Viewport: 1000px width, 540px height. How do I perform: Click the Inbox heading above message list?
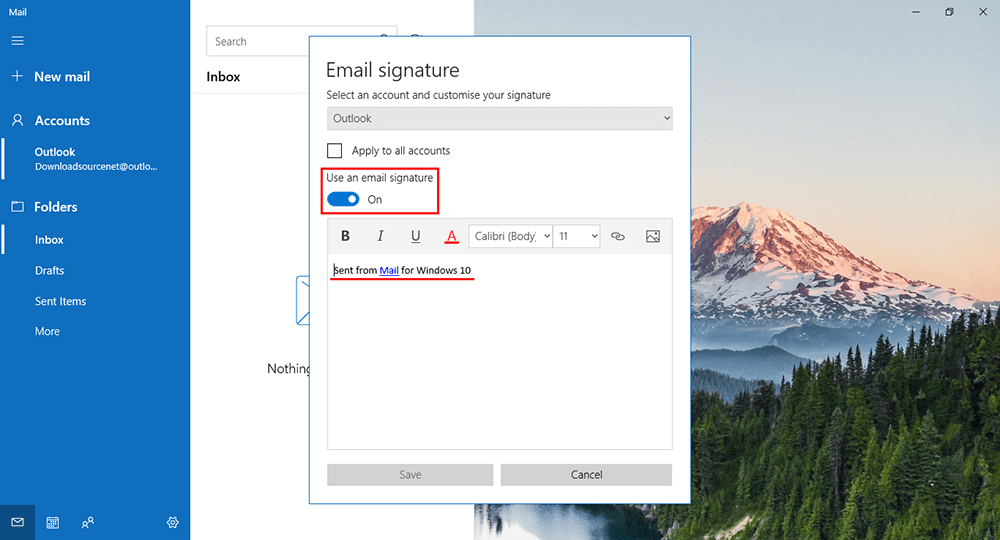click(x=223, y=77)
